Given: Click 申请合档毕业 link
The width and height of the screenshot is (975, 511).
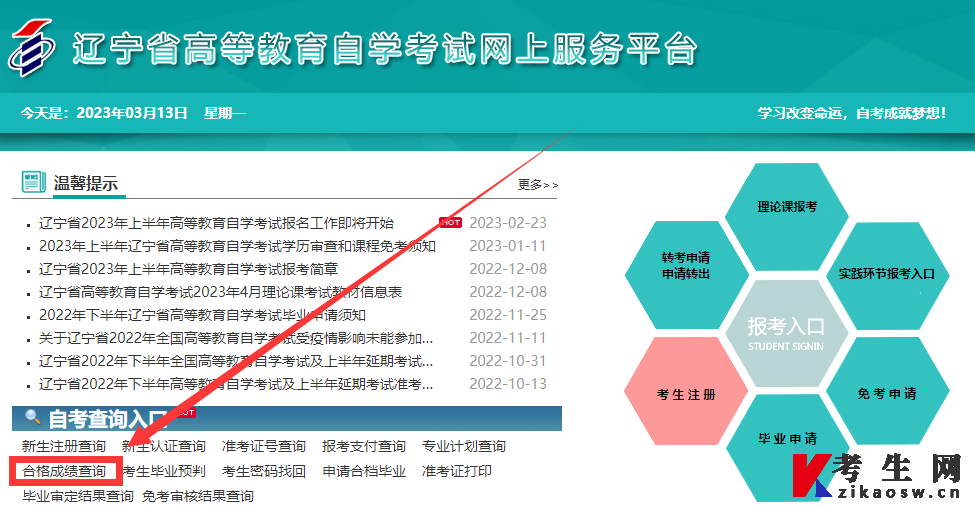Looking at the screenshot, I should 364,471.
